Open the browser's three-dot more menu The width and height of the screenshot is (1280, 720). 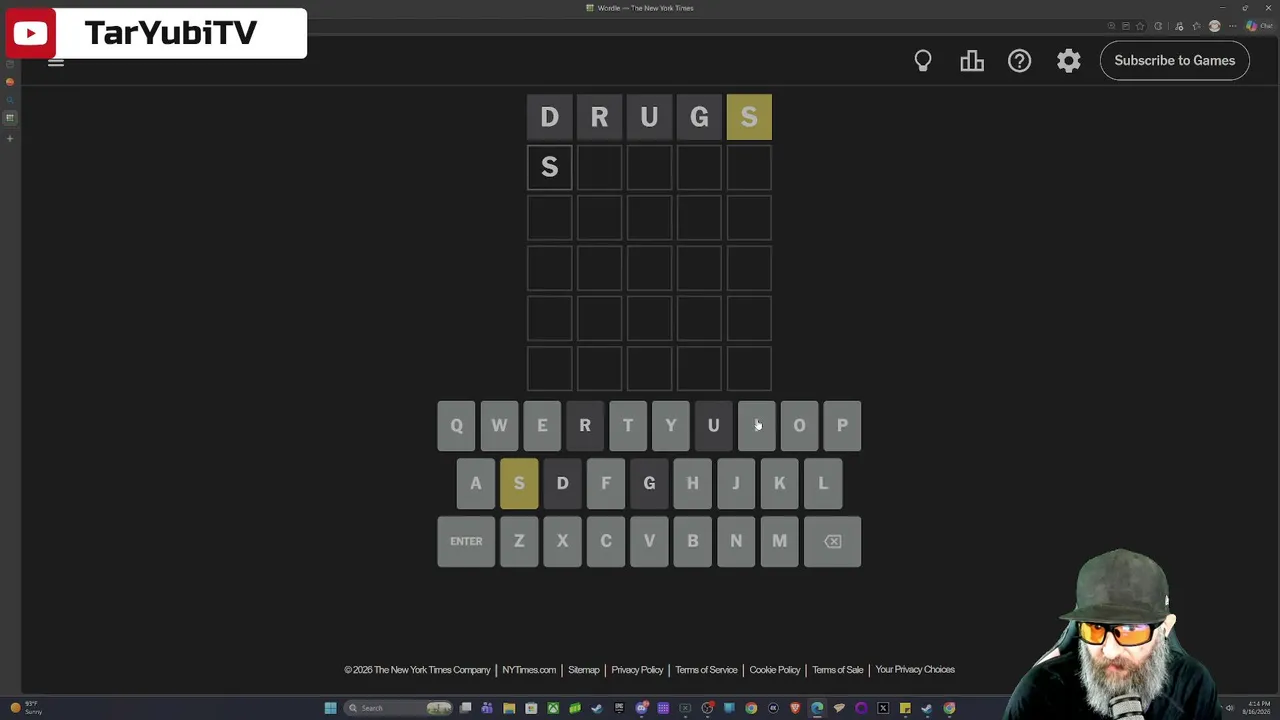1232,26
